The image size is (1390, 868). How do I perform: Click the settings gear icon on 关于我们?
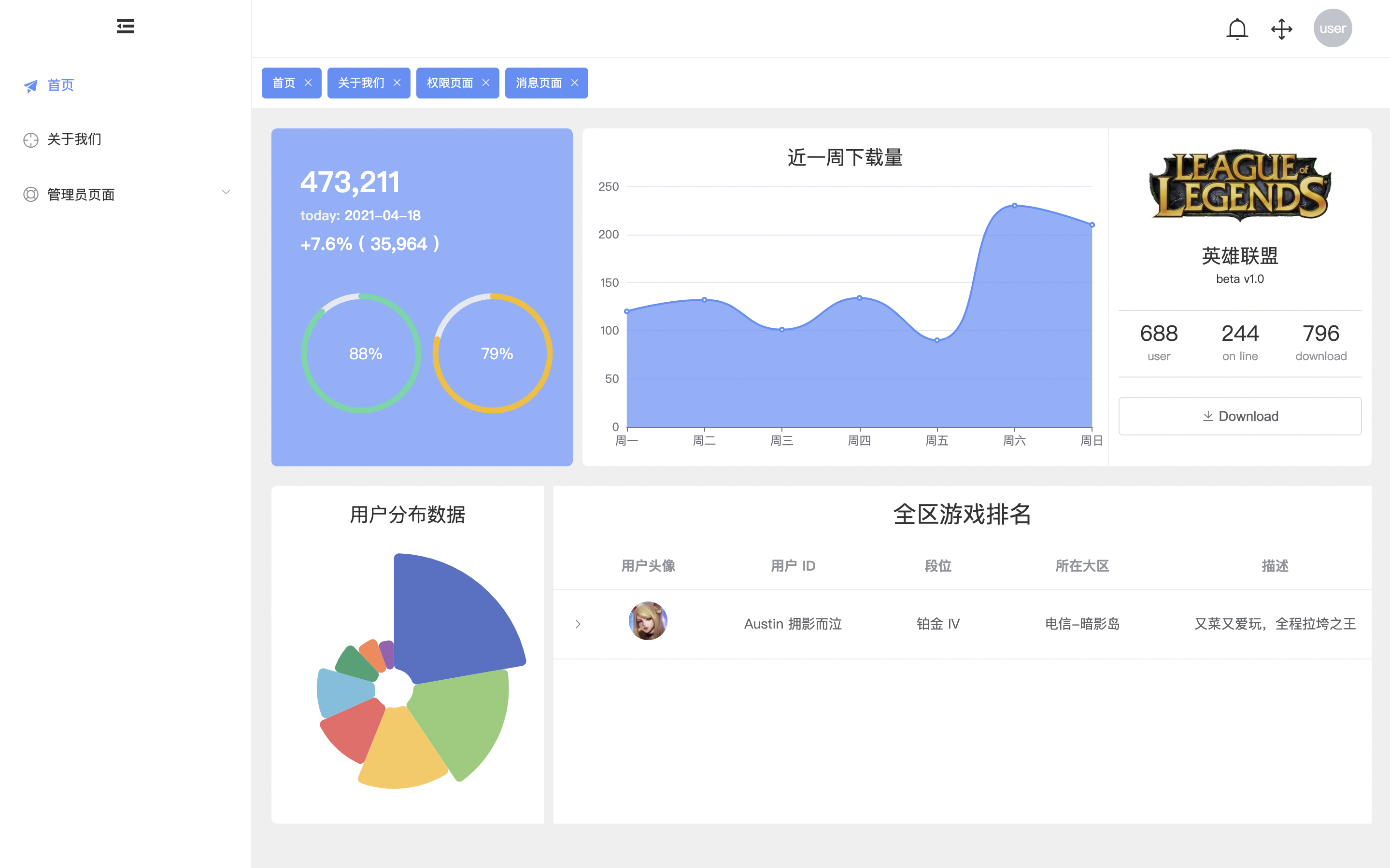[29, 139]
